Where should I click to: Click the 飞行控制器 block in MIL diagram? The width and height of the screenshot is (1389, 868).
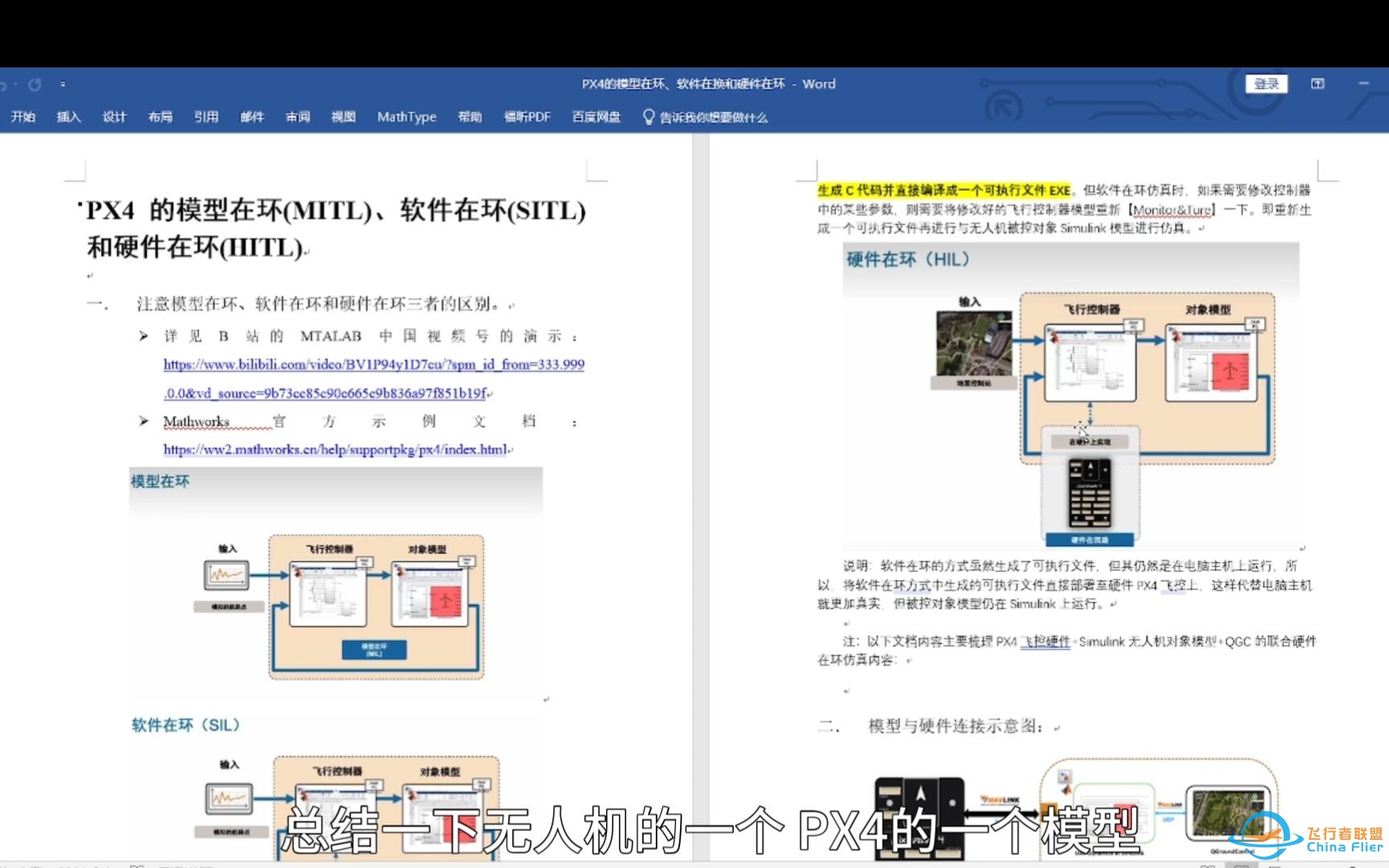[x=328, y=595]
